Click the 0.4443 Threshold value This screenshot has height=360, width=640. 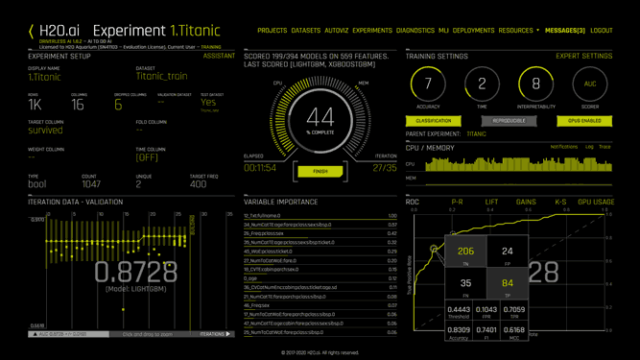click(x=458, y=310)
